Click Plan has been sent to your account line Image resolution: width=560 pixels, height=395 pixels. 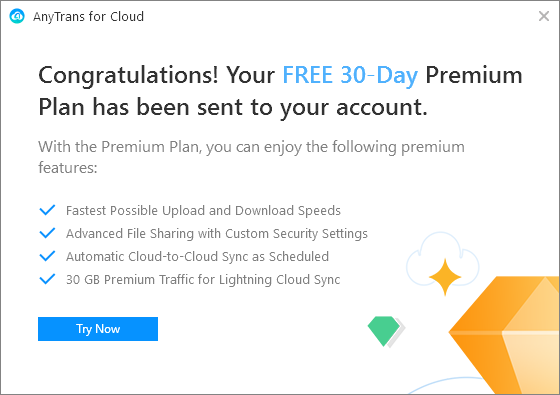[x=233, y=107]
